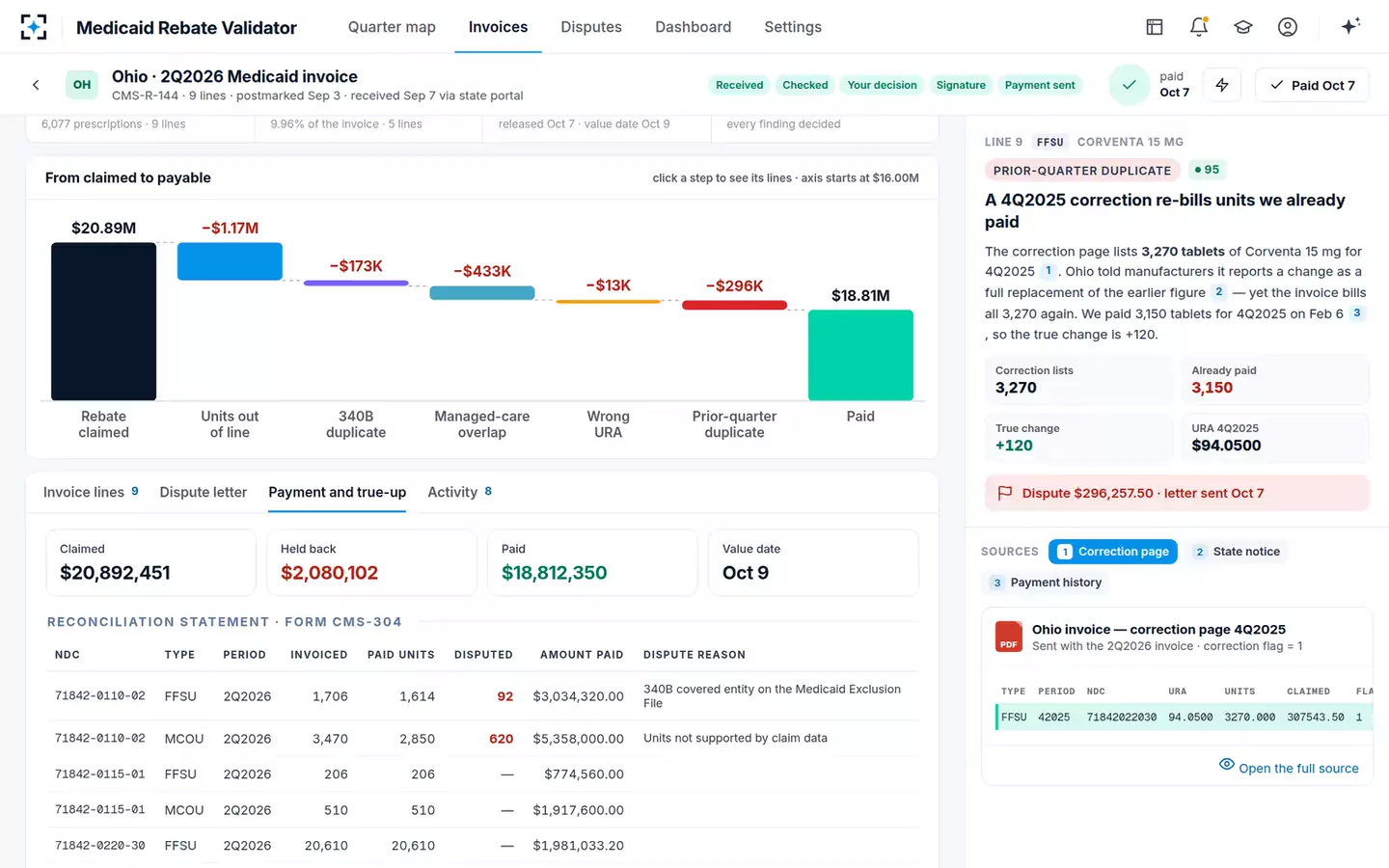
Task: Click the blue Units out of line bar
Action: [x=230, y=261]
